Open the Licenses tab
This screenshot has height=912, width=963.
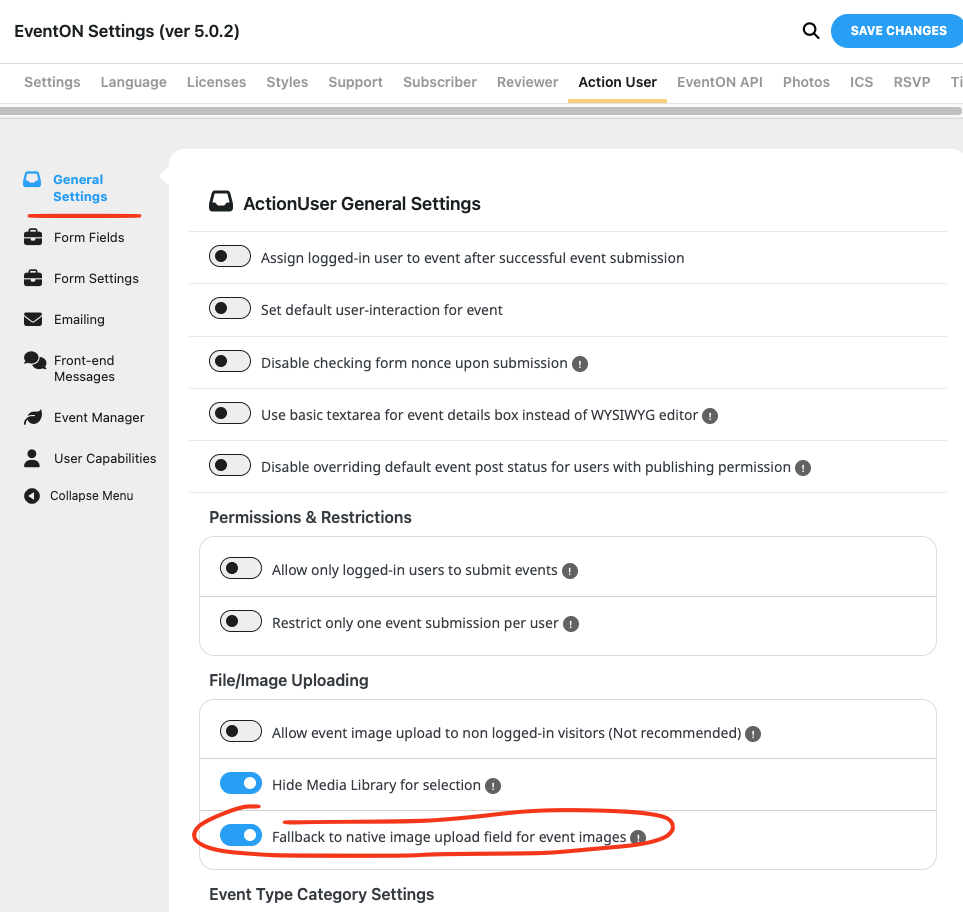216,82
